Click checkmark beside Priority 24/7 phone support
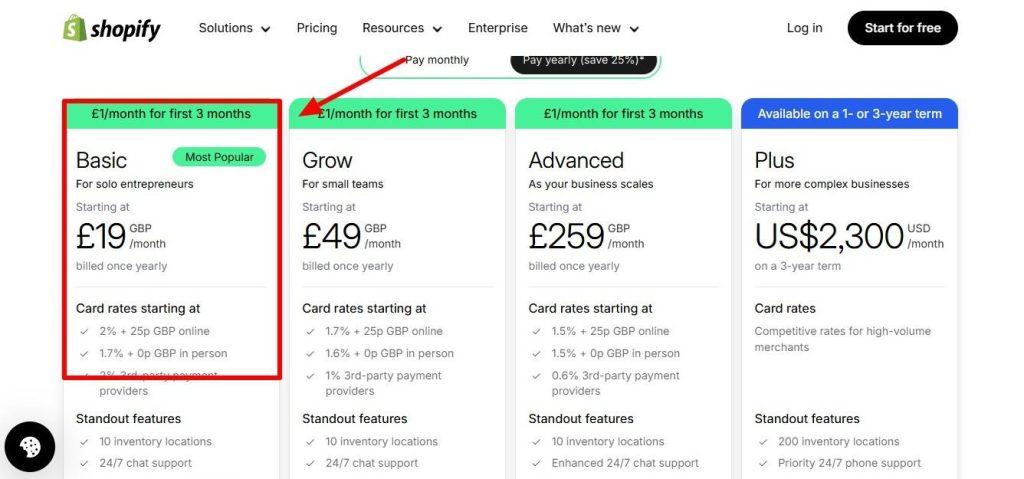The height and width of the screenshot is (479, 1024). [x=763, y=464]
